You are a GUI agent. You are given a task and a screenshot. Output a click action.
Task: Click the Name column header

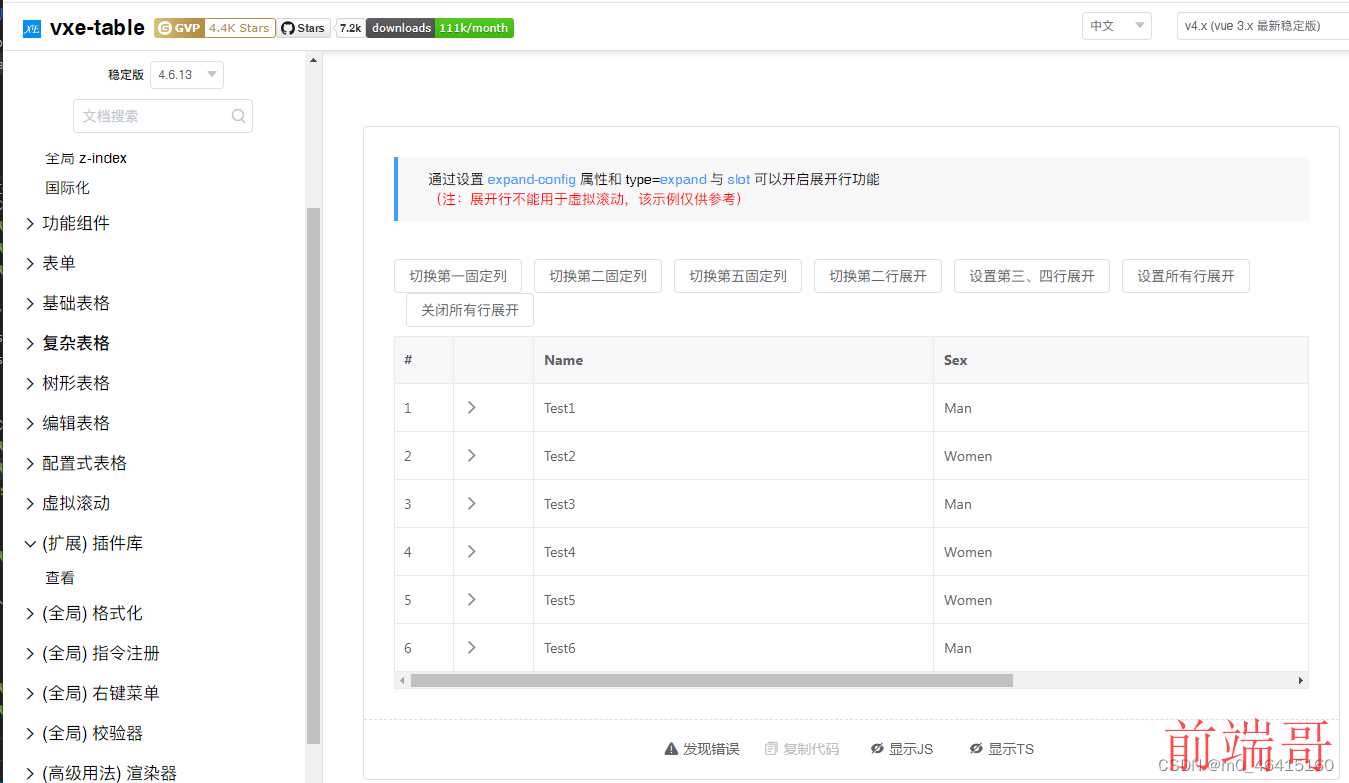733,360
